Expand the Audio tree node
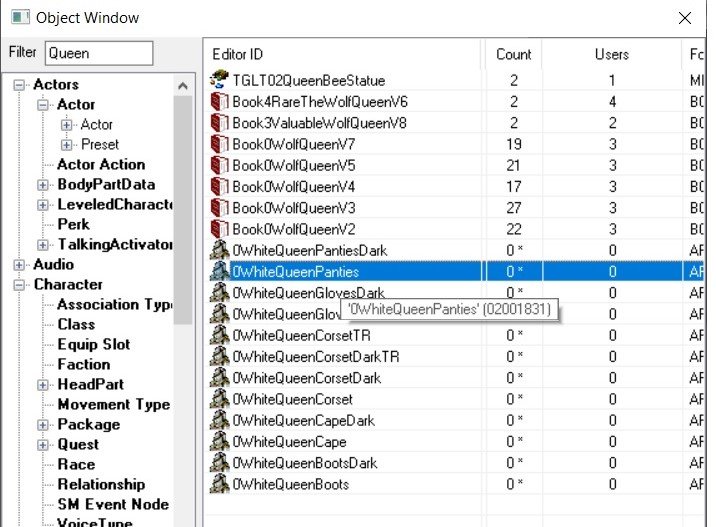The image size is (716, 527). click(x=19, y=265)
